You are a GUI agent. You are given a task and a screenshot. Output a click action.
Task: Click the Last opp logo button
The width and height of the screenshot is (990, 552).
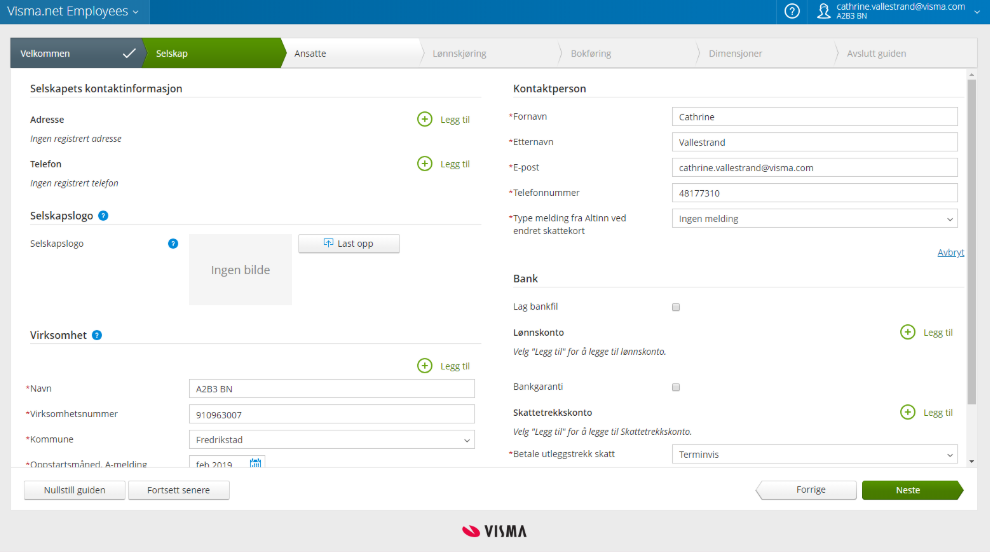click(349, 244)
